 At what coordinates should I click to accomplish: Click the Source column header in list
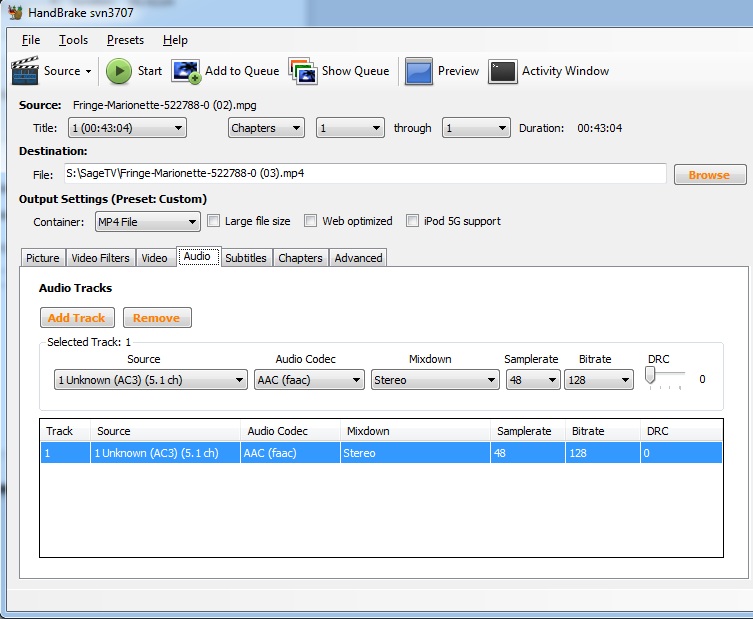[x=165, y=431]
